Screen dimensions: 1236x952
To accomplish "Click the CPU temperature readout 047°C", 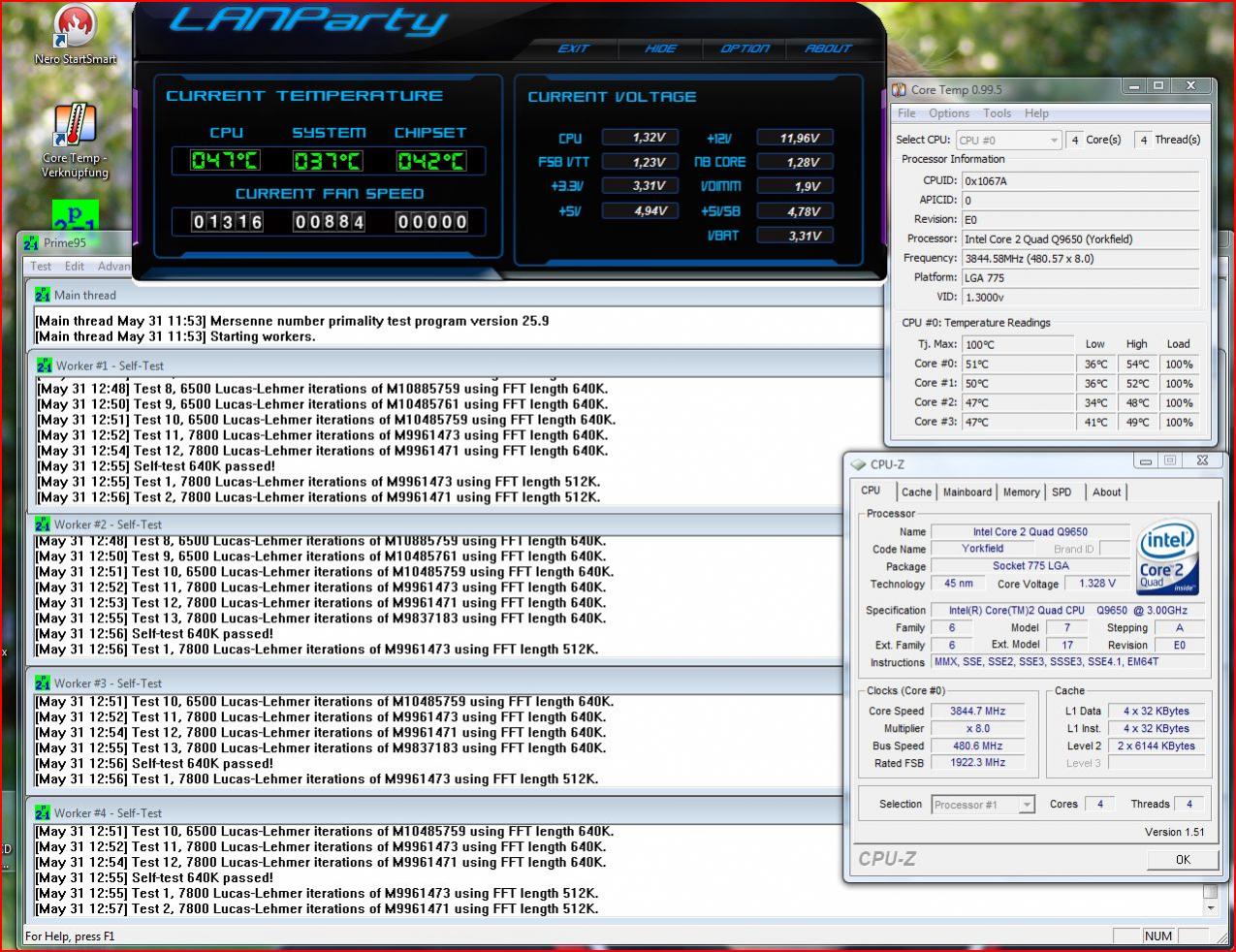I will tap(225, 161).
